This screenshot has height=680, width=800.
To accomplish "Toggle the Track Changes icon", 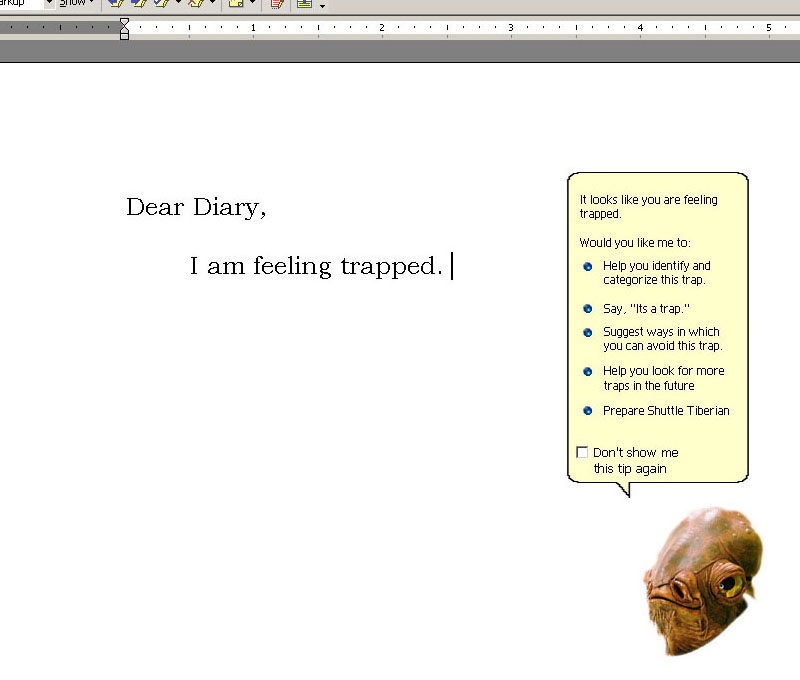I will click(x=277, y=4).
